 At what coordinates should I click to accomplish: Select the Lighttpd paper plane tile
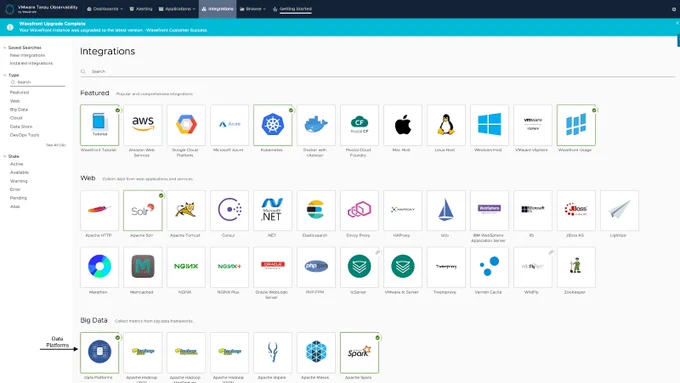[x=620, y=210]
